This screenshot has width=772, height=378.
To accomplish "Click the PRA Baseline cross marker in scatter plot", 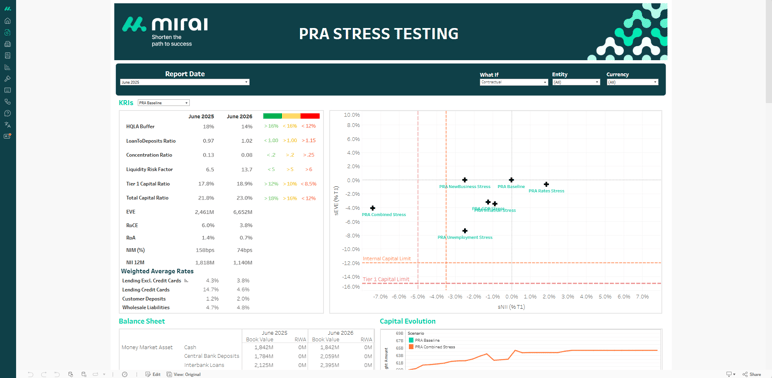I will [511, 180].
